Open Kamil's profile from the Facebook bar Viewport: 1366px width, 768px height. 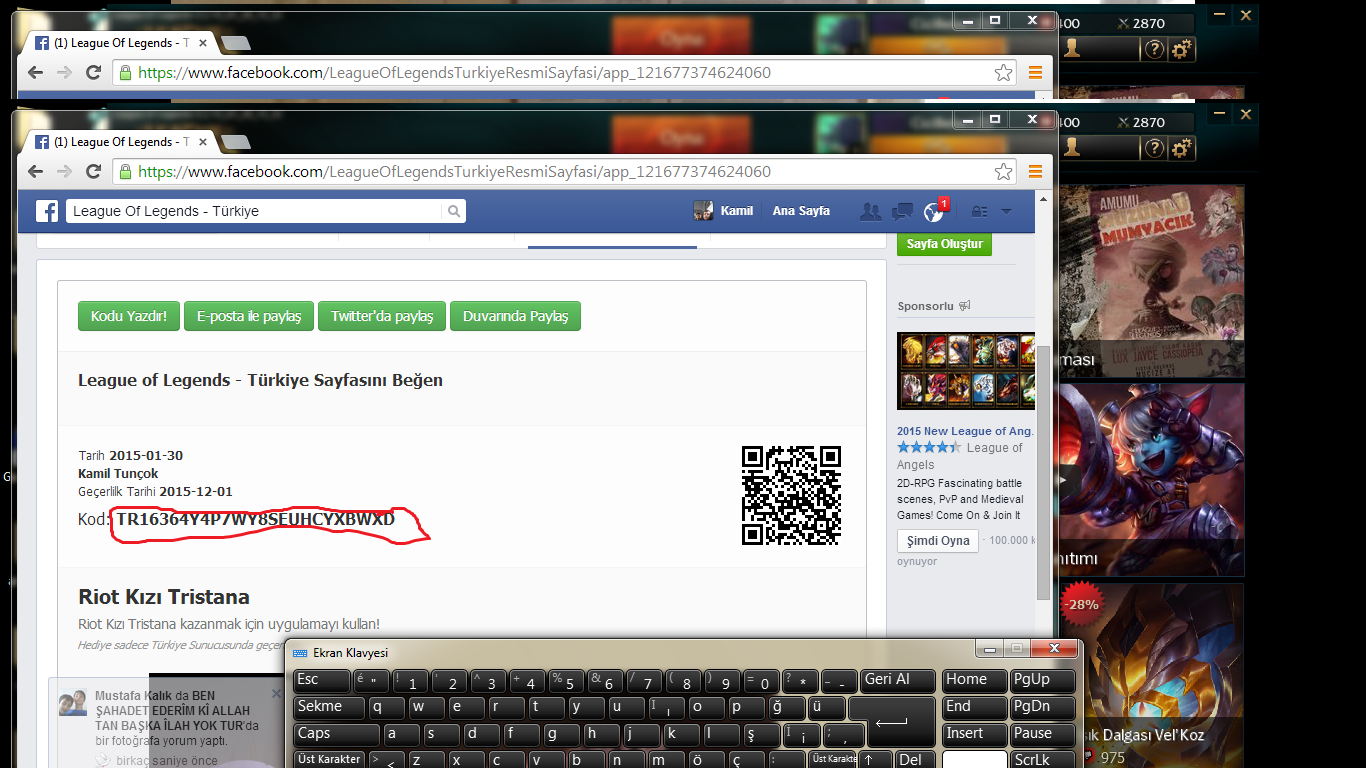pos(723,211)
